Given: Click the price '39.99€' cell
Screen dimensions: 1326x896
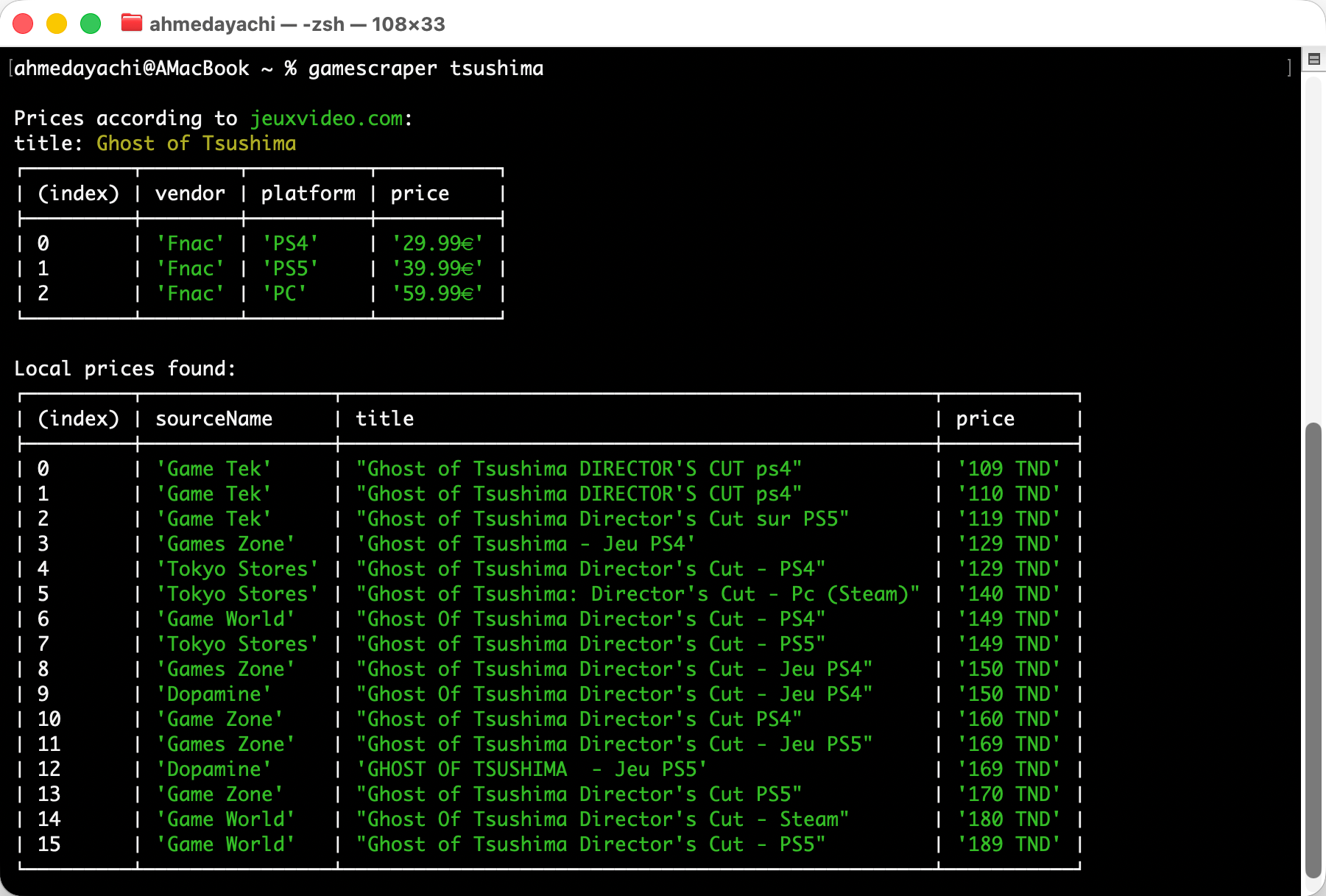Looking at the screenshot, I should (x=437, y=269).
